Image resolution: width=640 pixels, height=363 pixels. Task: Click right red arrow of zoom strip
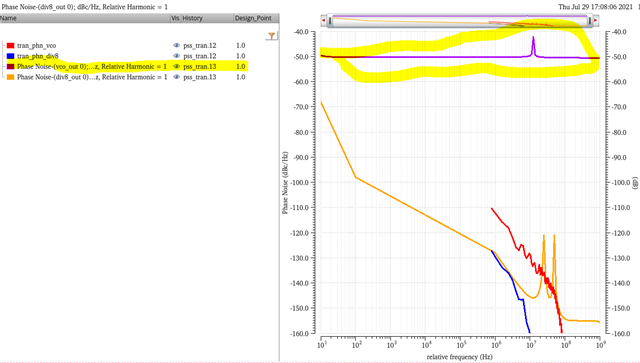click(x=596, y=20)
